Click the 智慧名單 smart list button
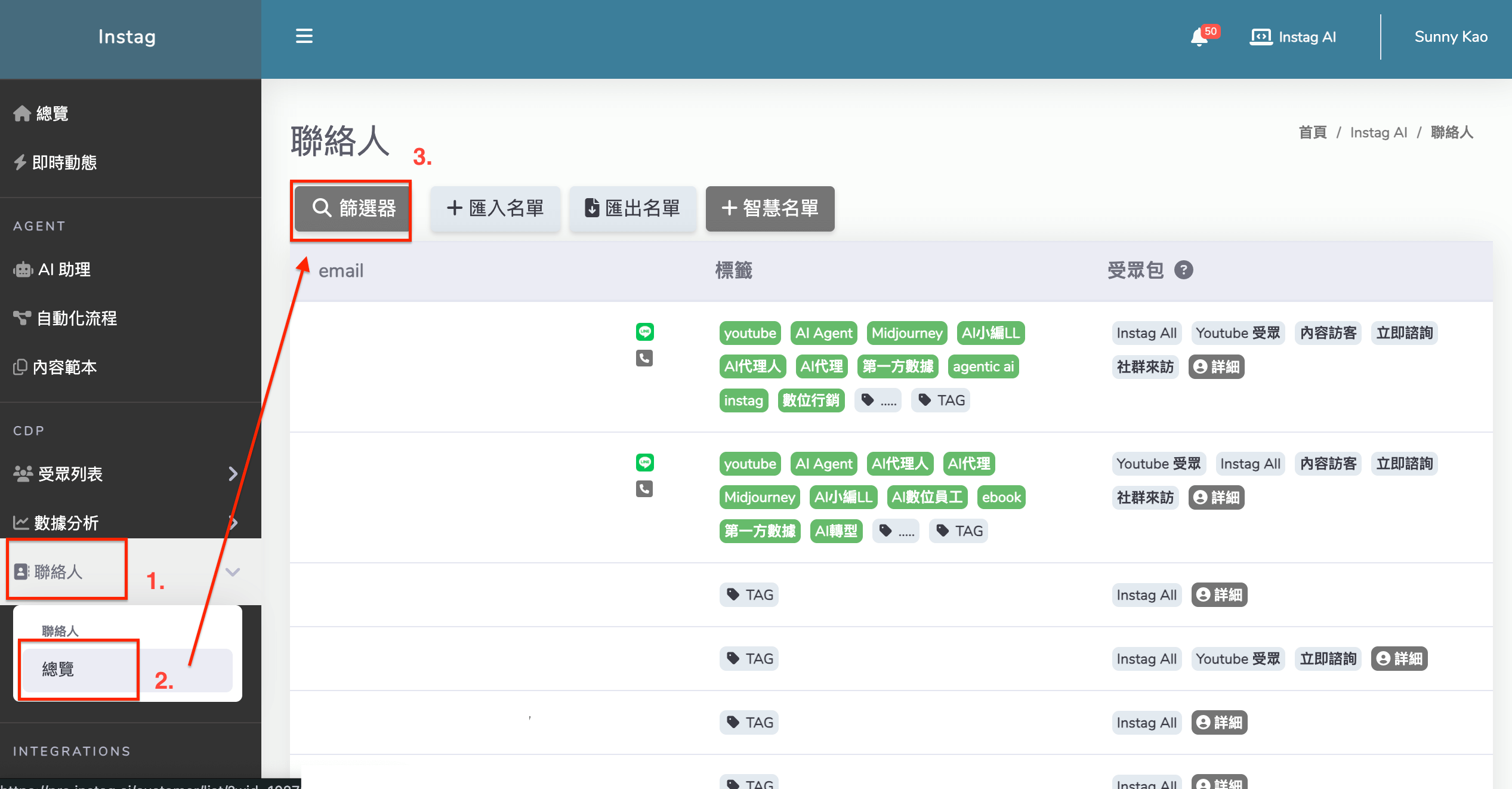This screenshot has width=1512, height=789. click(770, 208)
